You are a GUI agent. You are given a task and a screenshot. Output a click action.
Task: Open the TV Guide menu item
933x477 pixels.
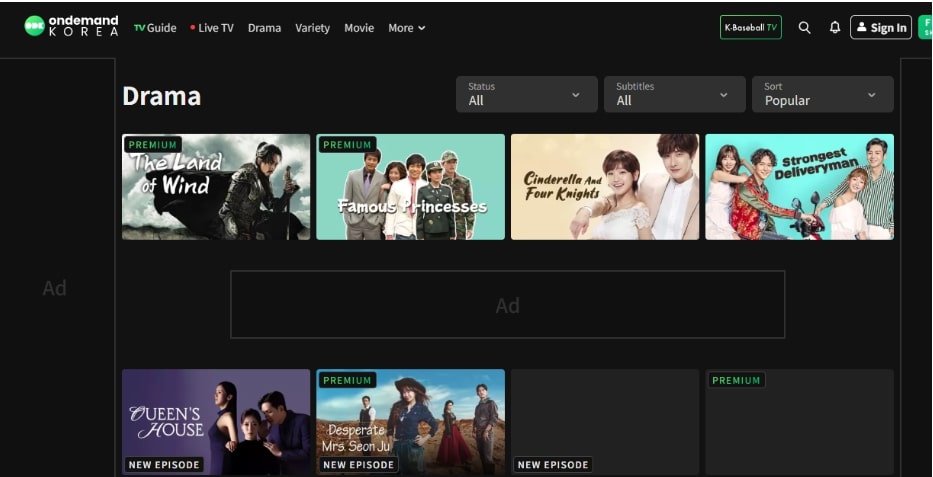click(155, 28)
